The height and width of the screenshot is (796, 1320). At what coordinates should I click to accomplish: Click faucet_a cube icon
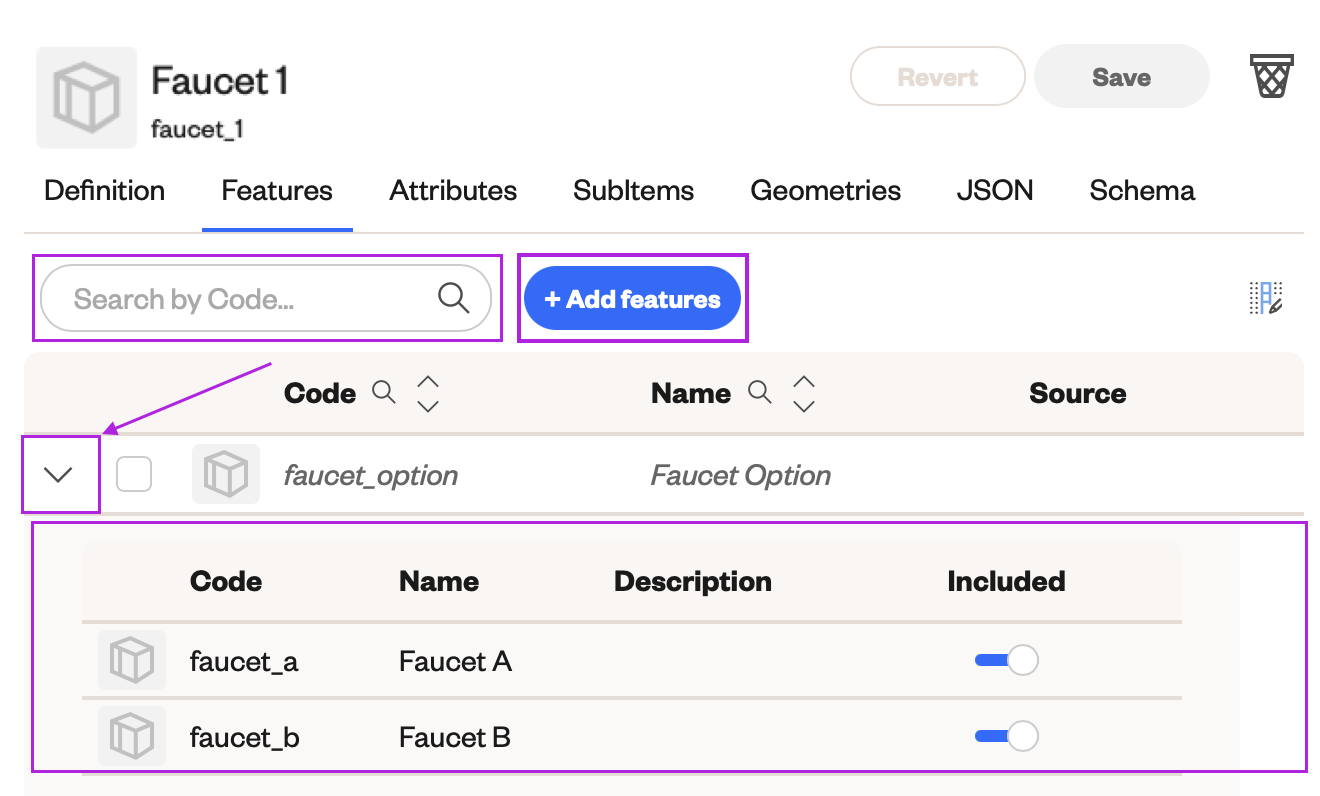(x=132, y=661)
